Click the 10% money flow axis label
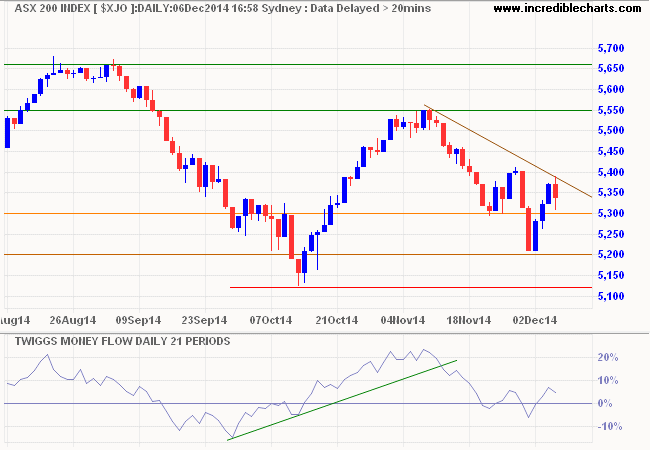650x450 pixels. coord(608,380)
